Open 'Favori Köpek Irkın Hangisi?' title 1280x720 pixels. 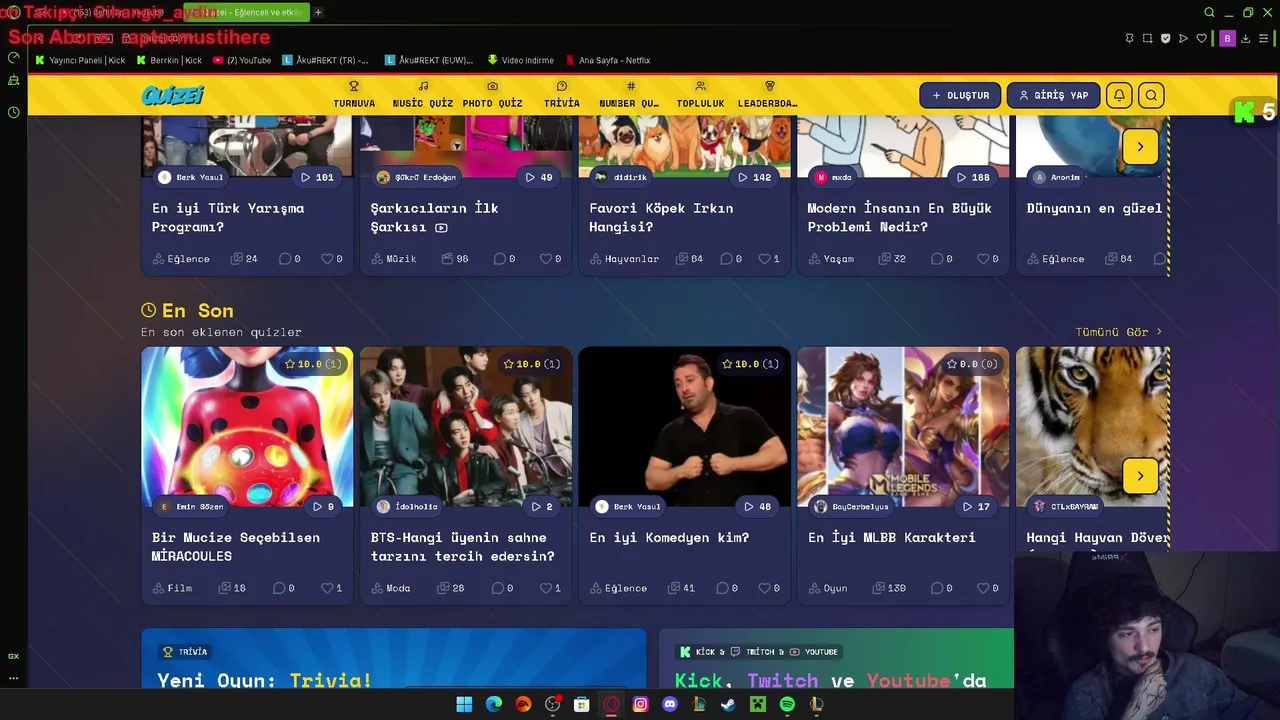(x=661, y=217)
